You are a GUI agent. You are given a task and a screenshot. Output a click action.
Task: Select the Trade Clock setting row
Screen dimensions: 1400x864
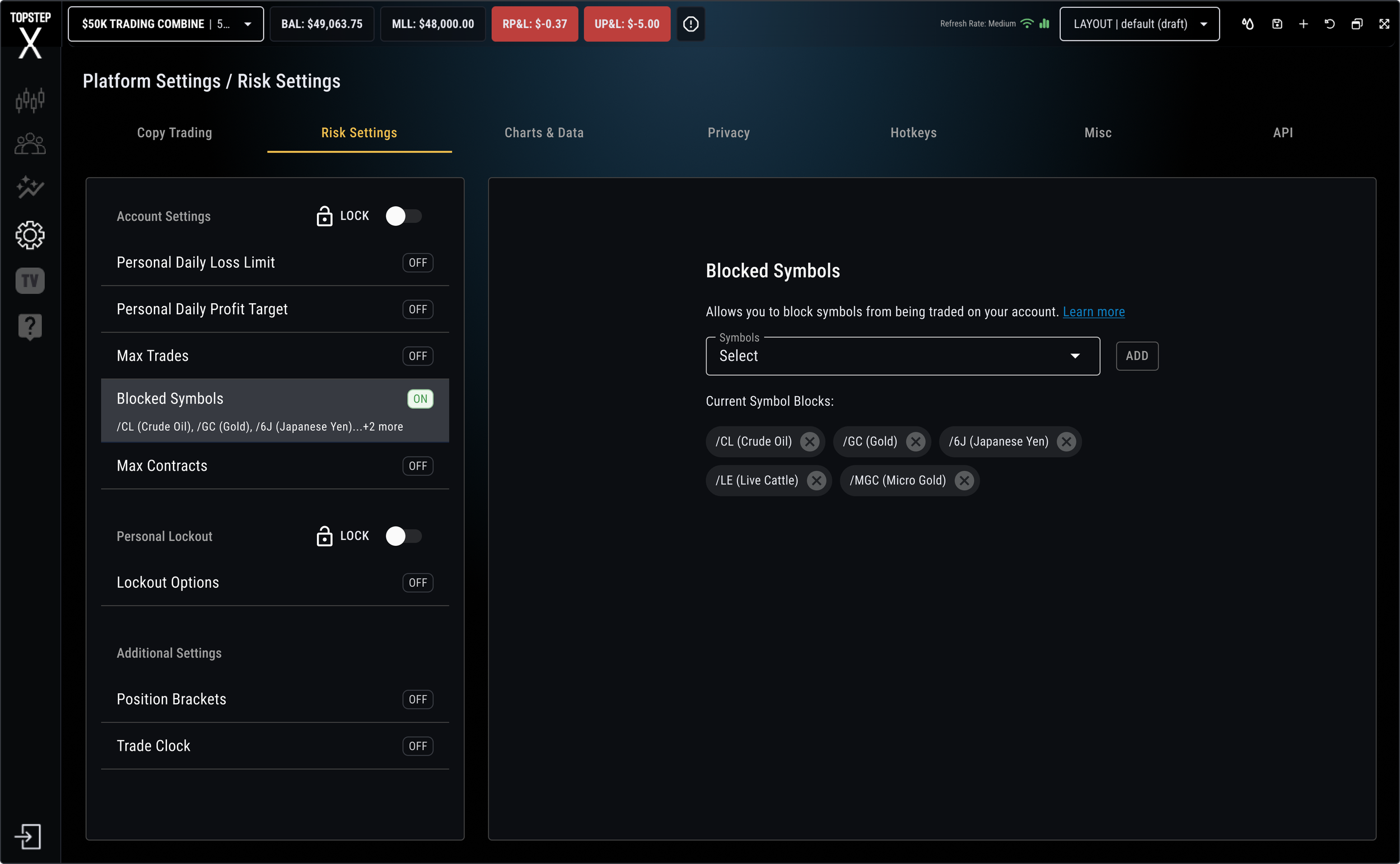274,746
